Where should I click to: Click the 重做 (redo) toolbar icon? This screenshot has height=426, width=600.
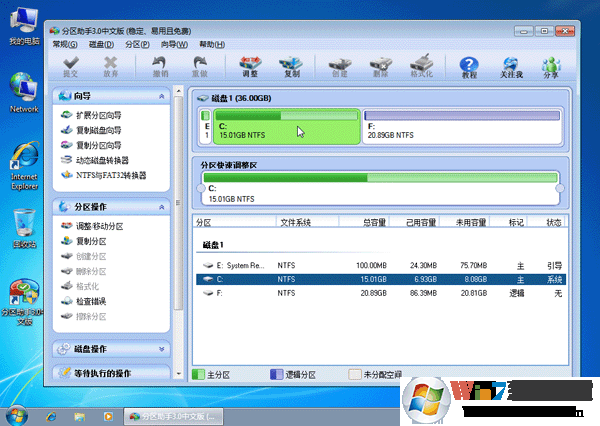[x=200, y=67]
